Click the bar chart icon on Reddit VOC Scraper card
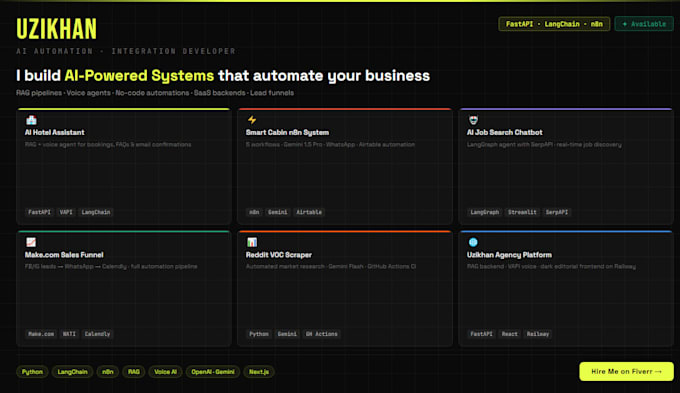Image resolution: width=680 pixels, height=393 pixels. pos(252,242)
